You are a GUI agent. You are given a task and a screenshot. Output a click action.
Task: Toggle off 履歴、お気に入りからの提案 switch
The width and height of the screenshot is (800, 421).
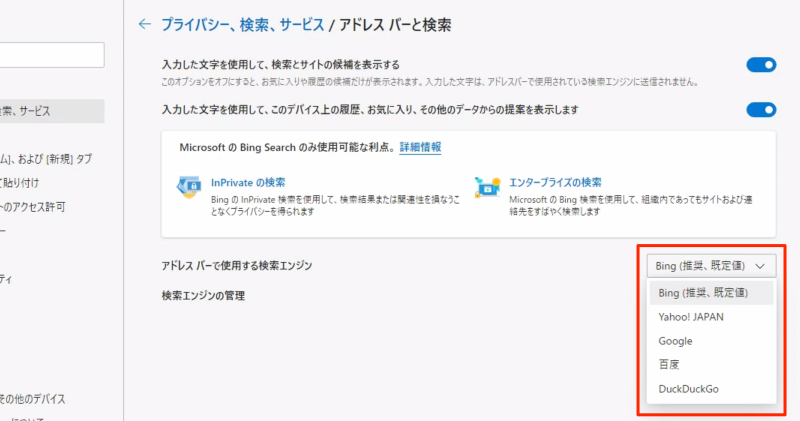[x=761, y=110]
